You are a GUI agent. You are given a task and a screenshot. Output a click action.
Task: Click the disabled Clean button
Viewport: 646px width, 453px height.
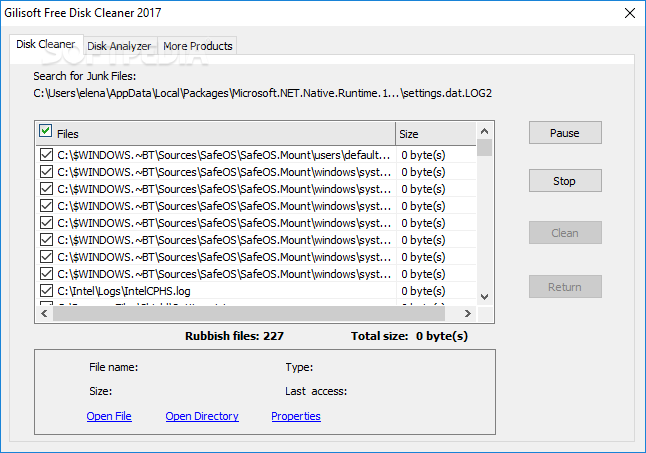tap(565, 233)
